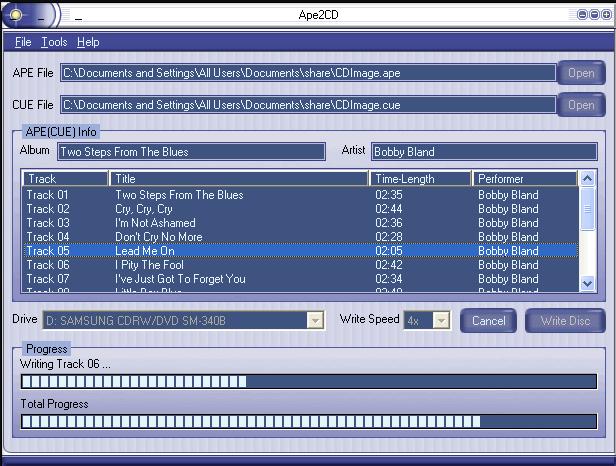616x466 pixels.
Task: Click the Cancel button
Action: [x=488, y=321]
